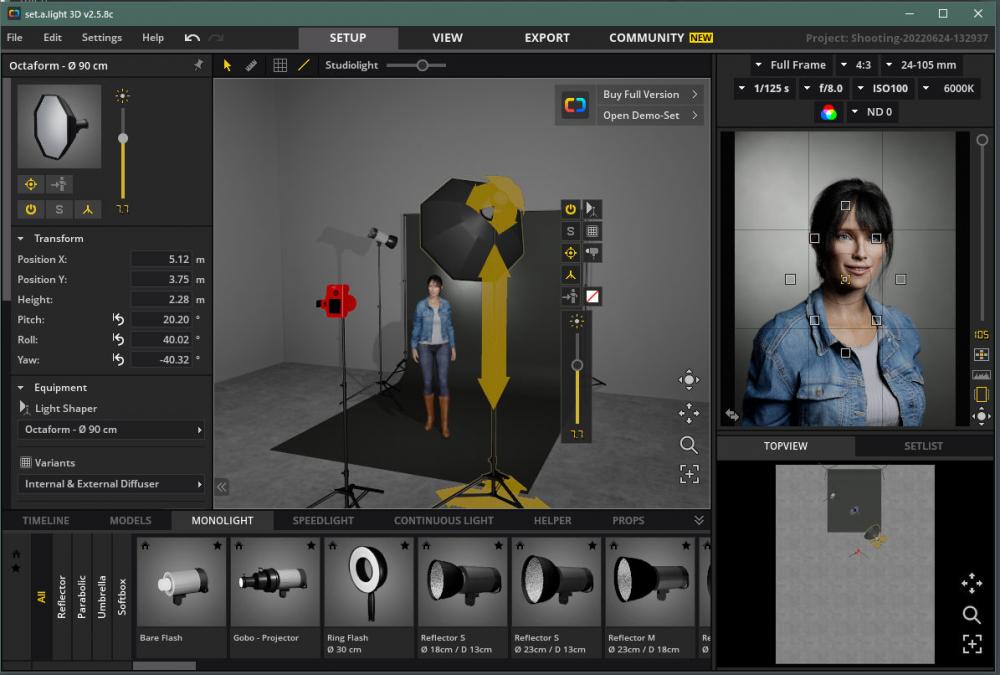This screenshot has height=675, width=1000.
Task: Click the Studiolight brightness slider
Action: (416, 65)
